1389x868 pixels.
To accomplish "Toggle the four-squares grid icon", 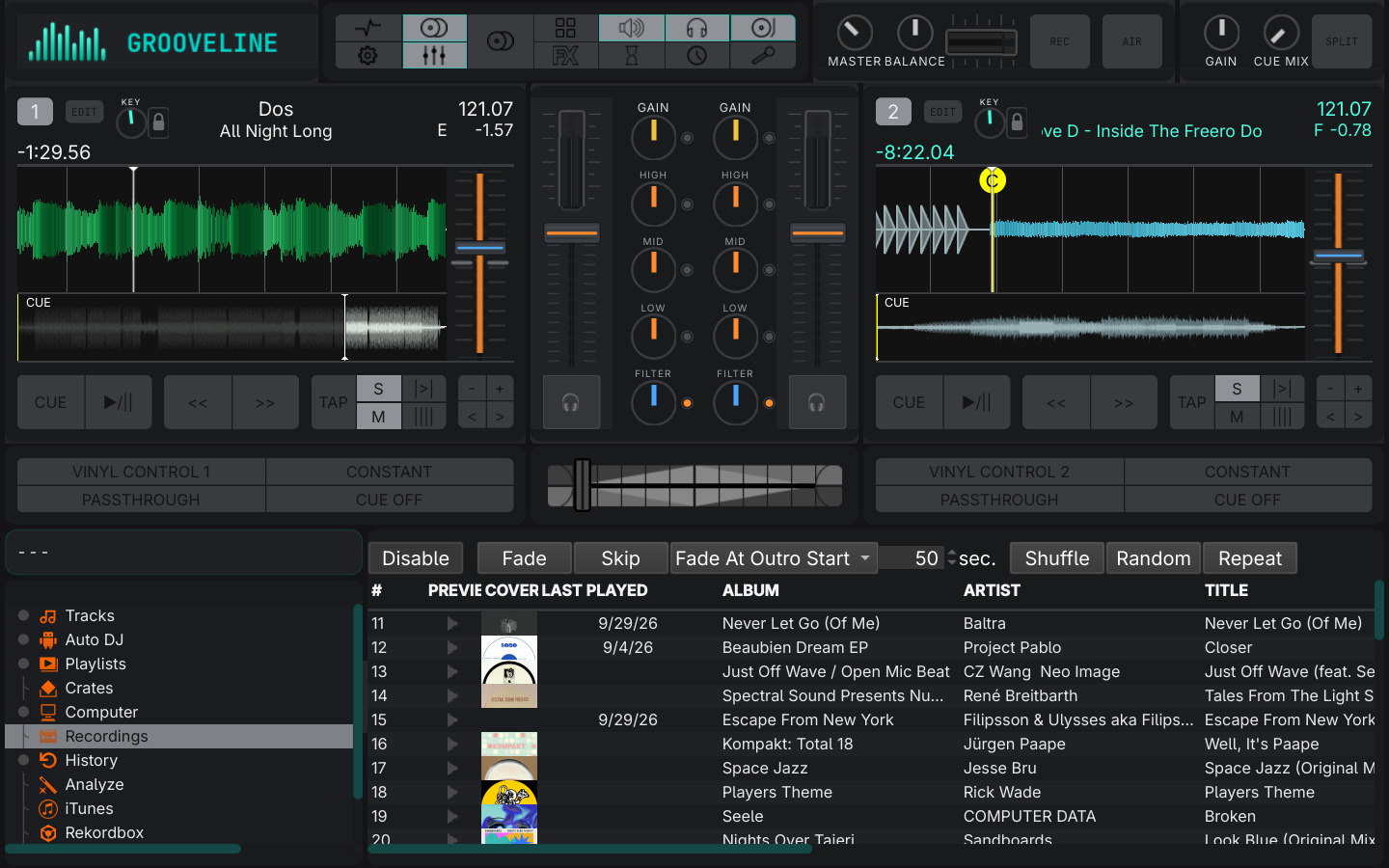I will pyautogui.click(x=566, y=28).
